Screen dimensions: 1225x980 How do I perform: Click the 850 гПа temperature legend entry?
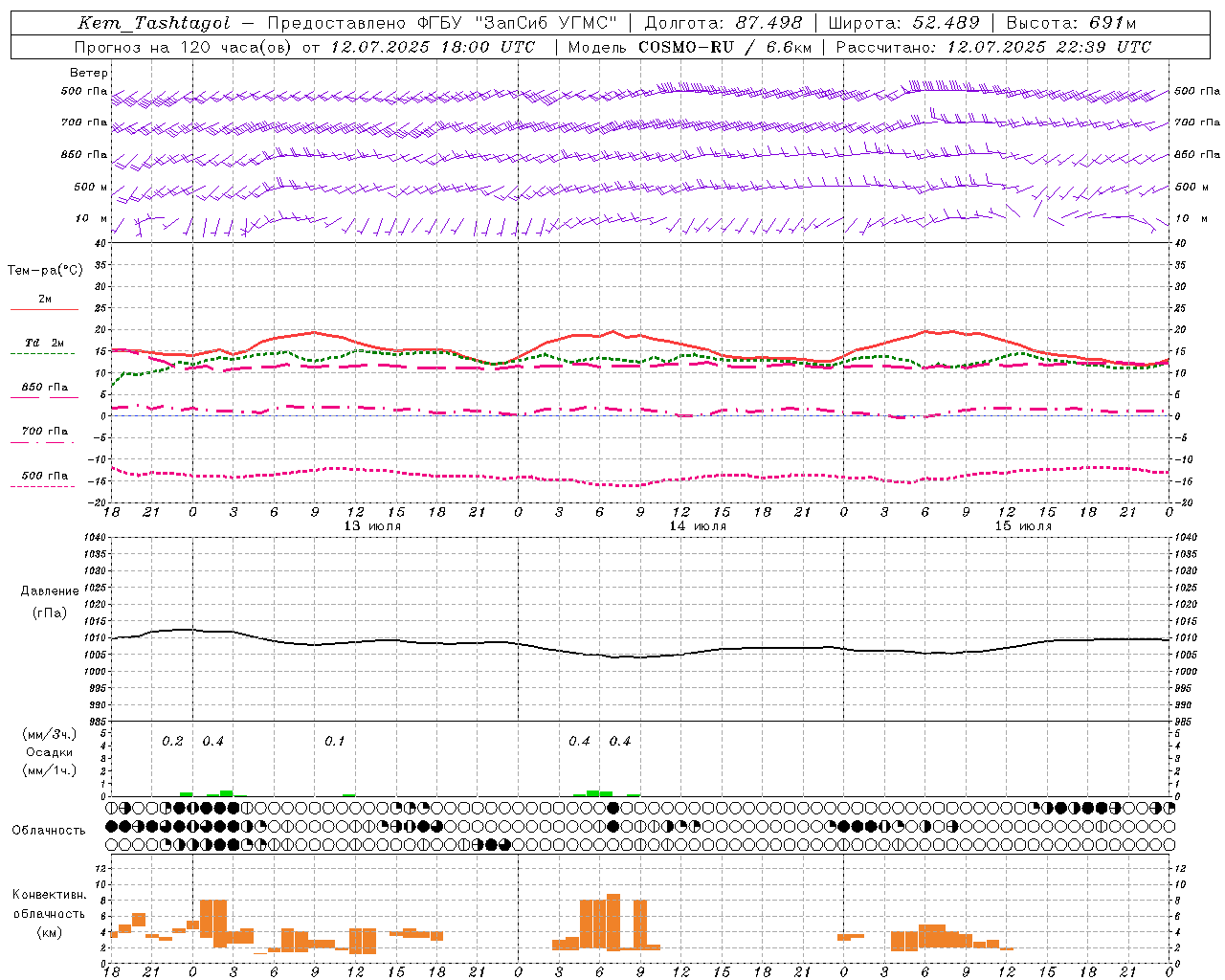click(x=45, y=388)
